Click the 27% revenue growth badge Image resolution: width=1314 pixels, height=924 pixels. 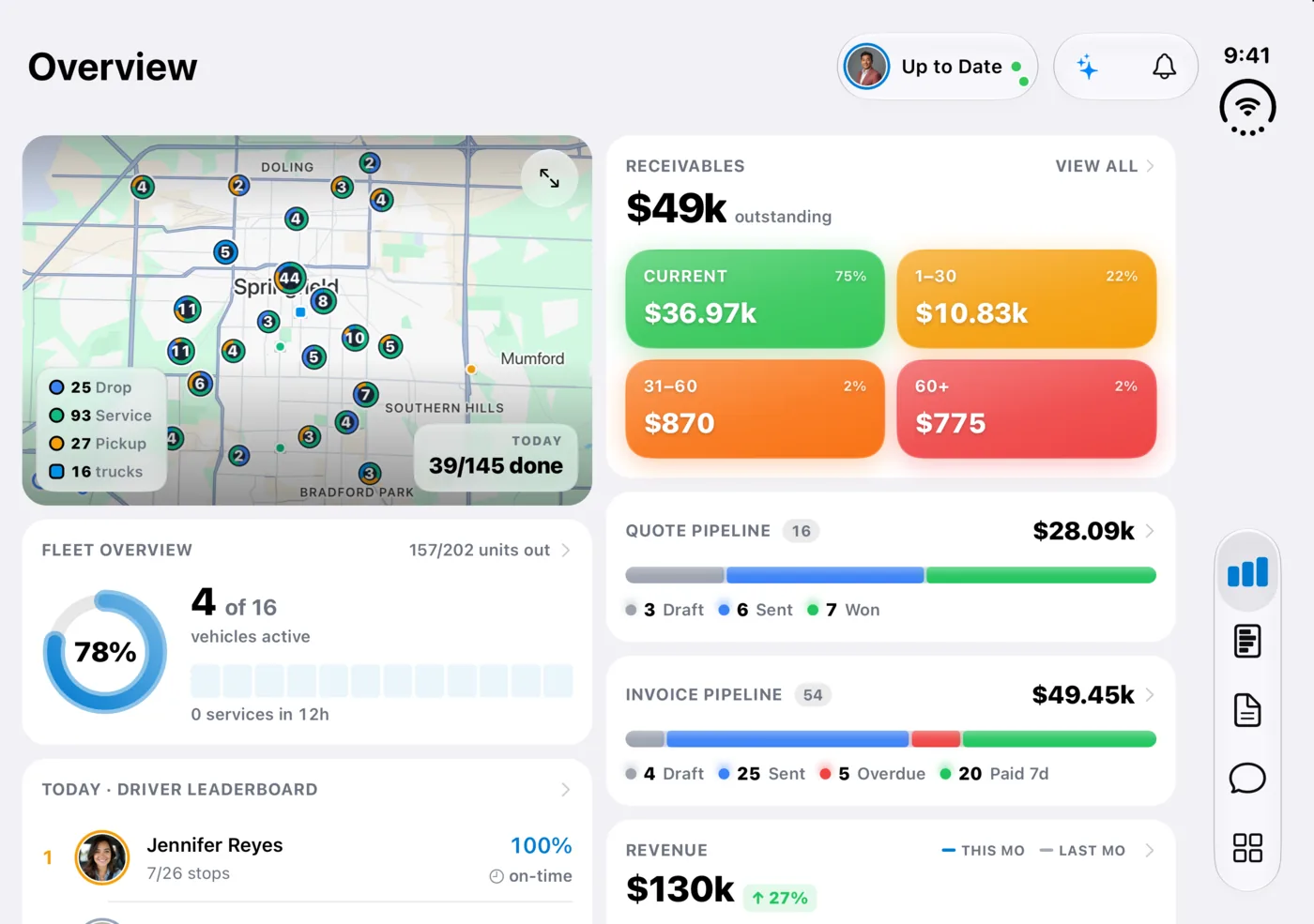[780, 898]
